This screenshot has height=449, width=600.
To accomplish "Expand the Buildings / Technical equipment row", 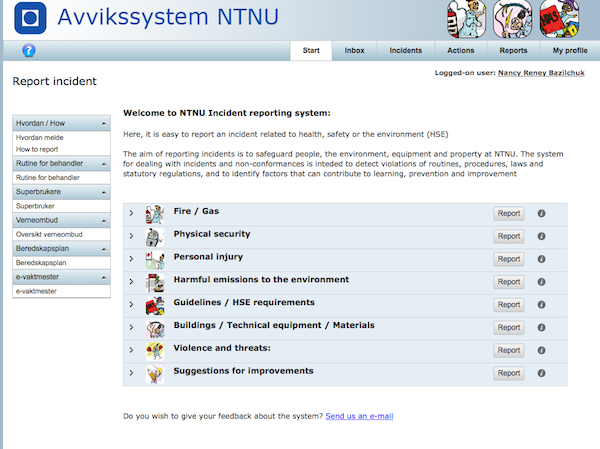I will click(x=131, y=327).
